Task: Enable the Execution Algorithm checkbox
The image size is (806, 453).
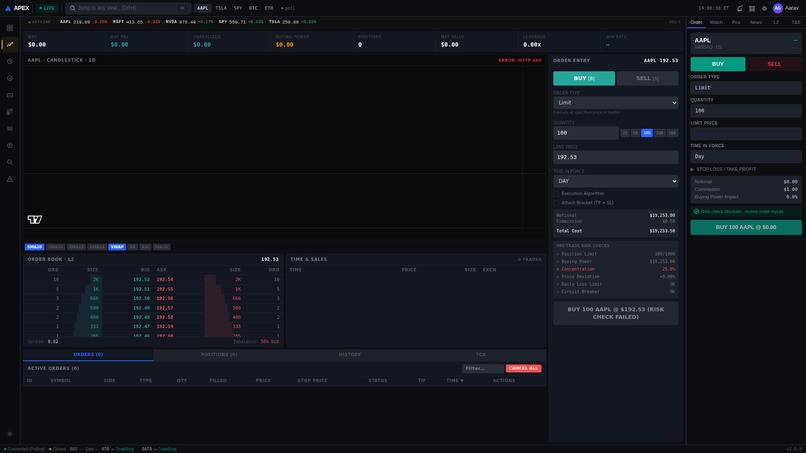Action: point(556,194)
